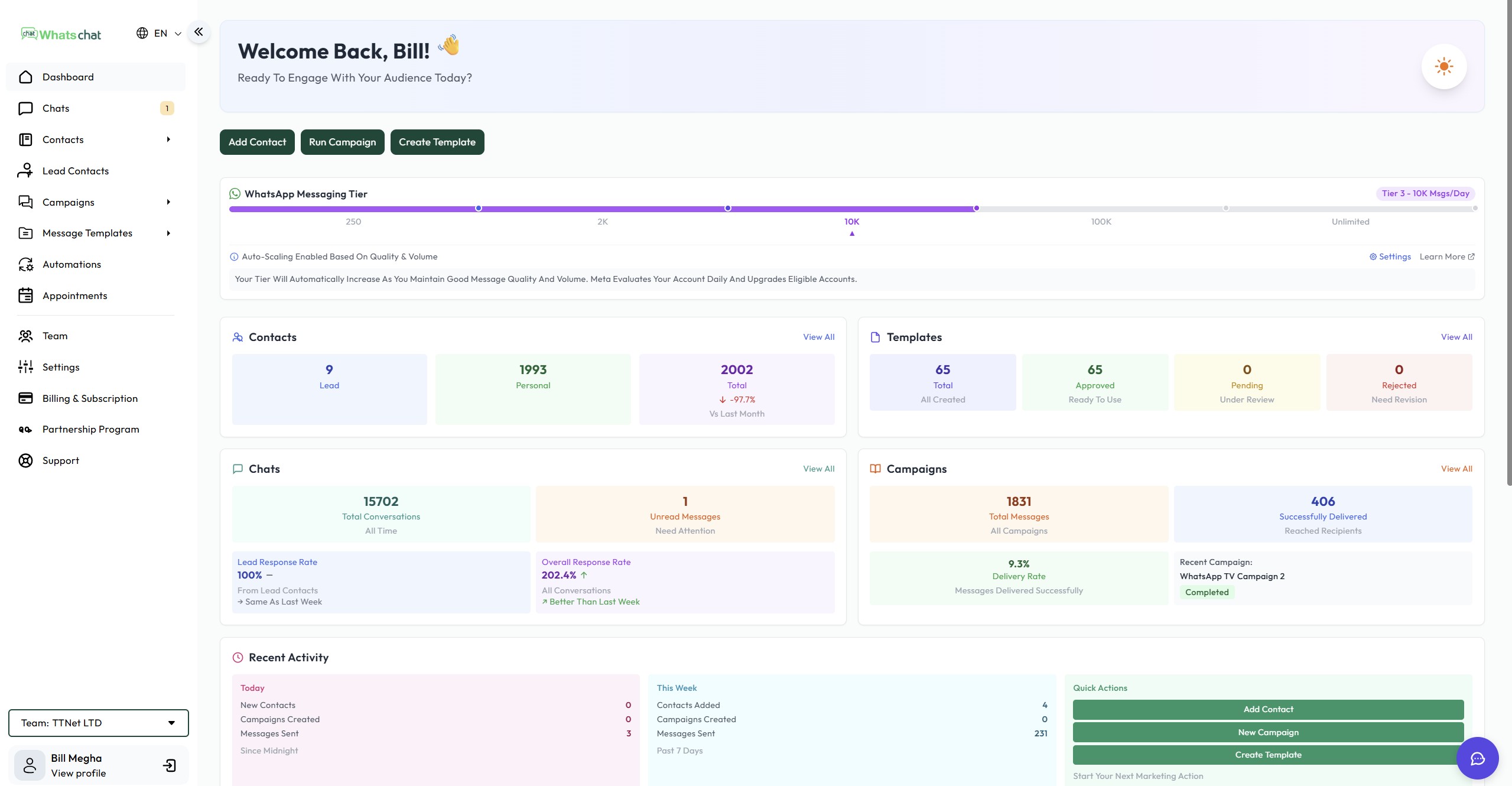Click the logout icon beside Bill Megha
The image size is (1512, 786).
(170, 765)
